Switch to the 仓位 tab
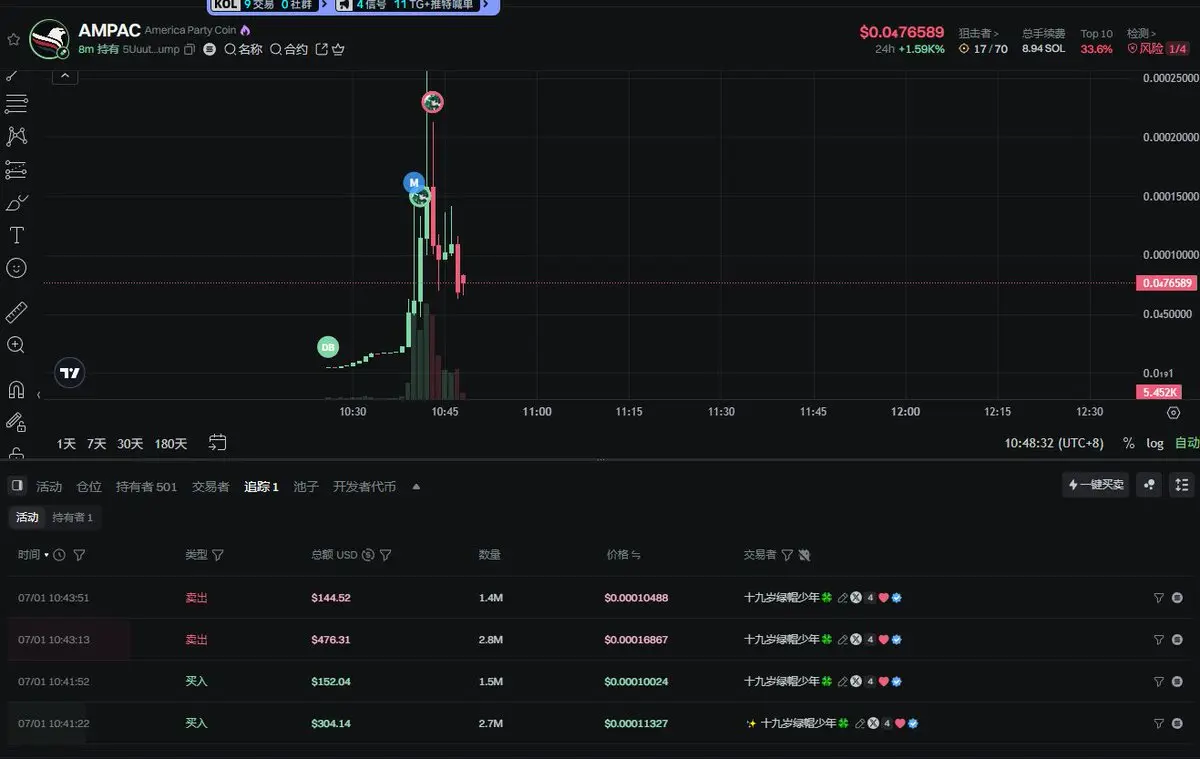 [89, 487]
